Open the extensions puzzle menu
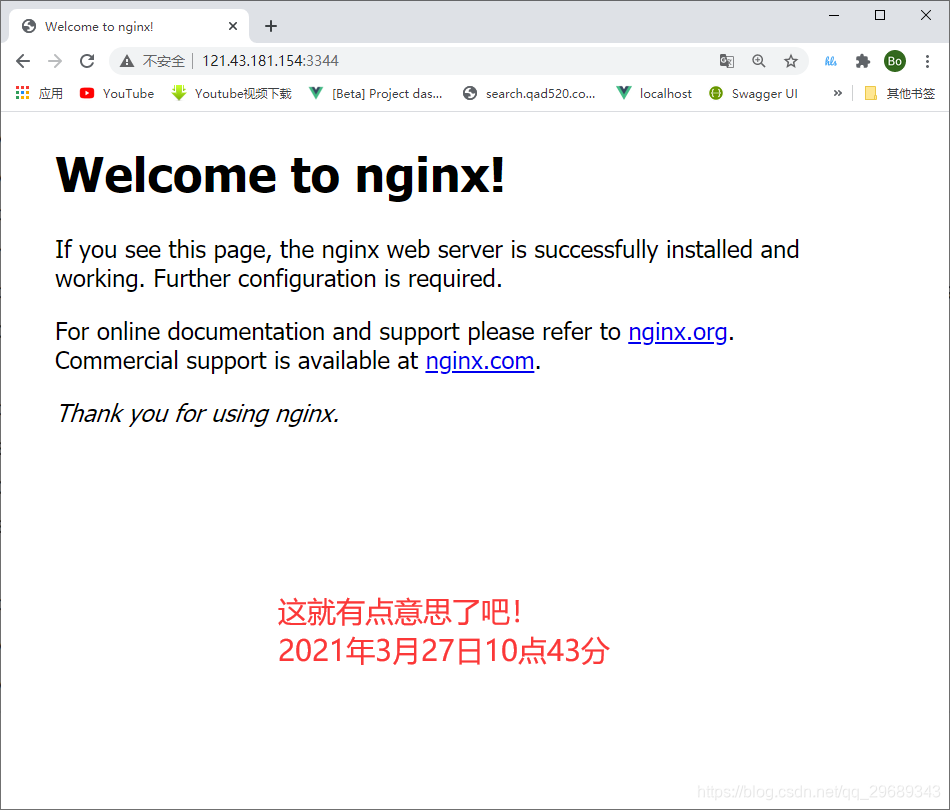 point(863,61)
